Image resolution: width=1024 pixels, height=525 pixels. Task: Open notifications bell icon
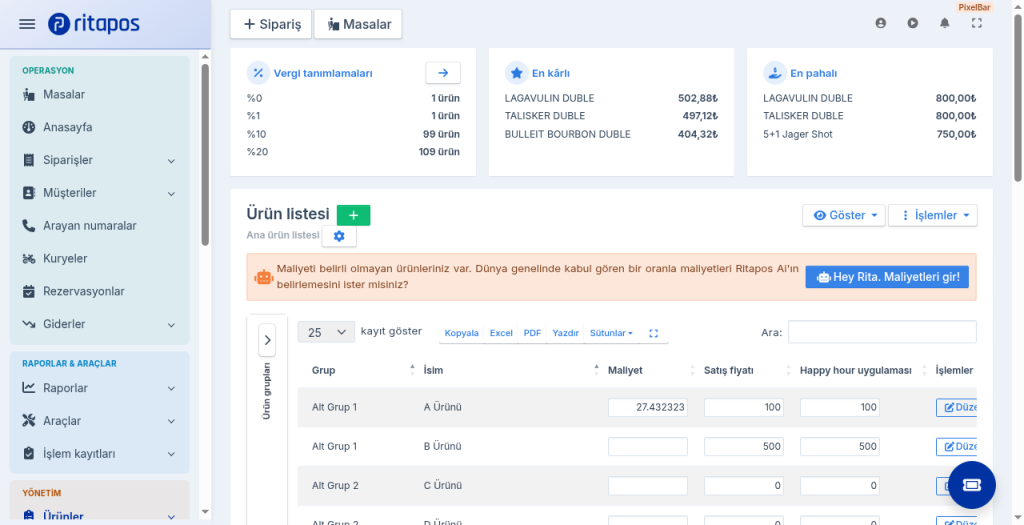coord(944,23)
